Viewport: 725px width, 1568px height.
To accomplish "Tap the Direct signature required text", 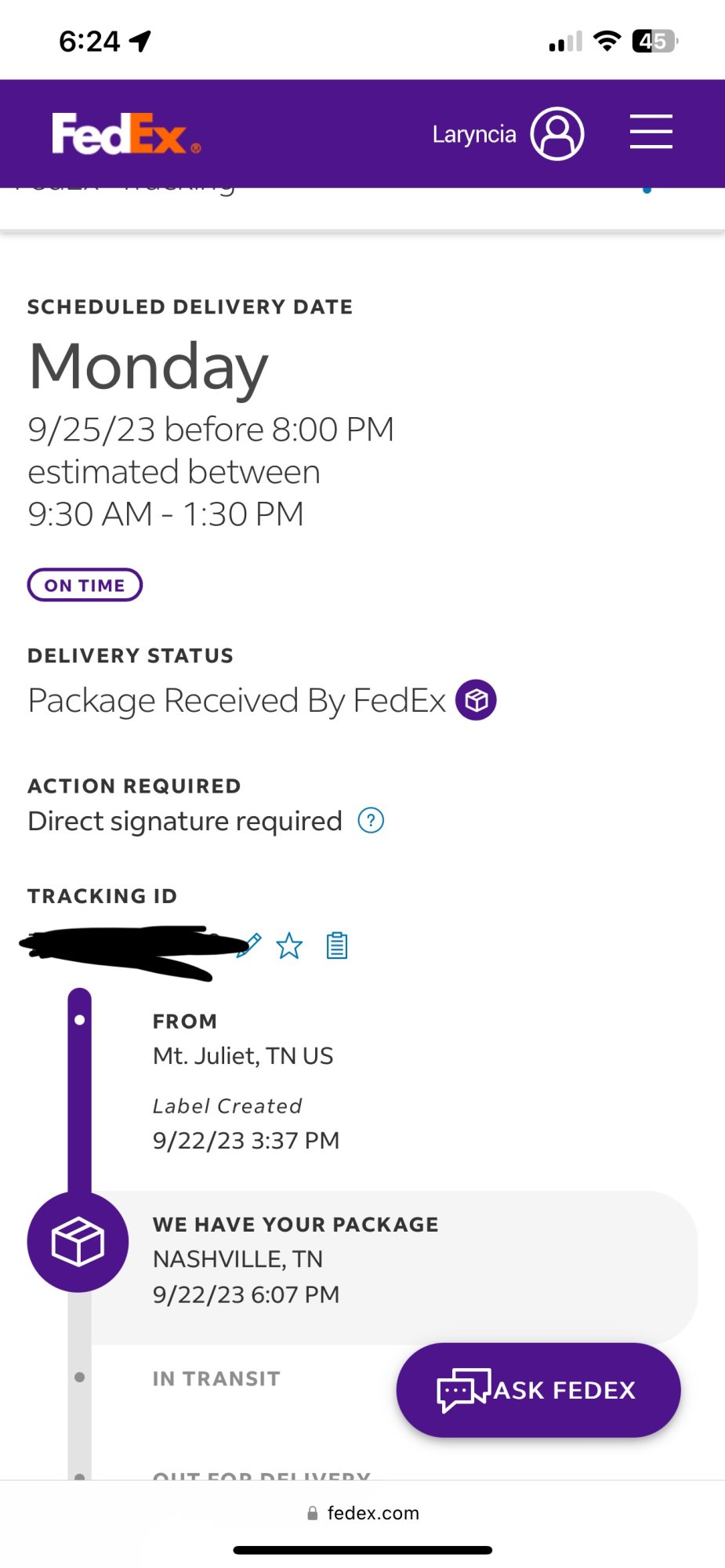I will click(x=185, y=821).
